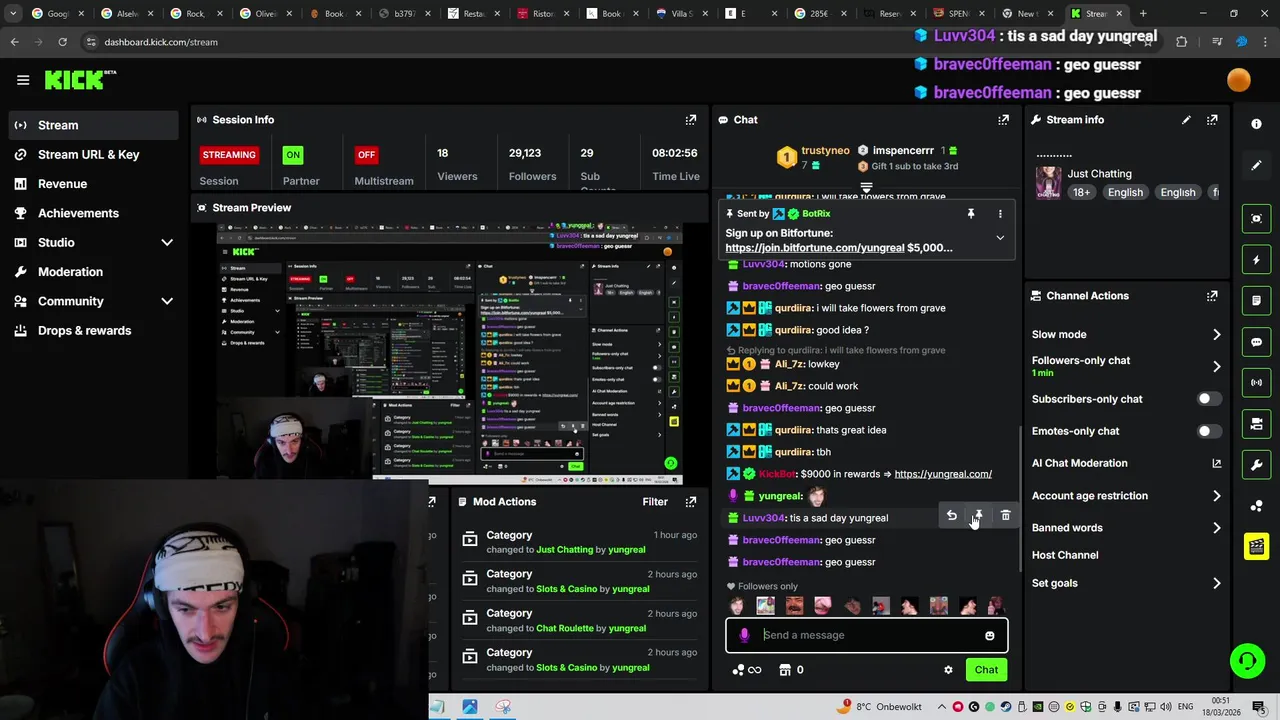1280x720 pixels.
Task: Pin Luvv304's chat message
Action: [978, 516]
